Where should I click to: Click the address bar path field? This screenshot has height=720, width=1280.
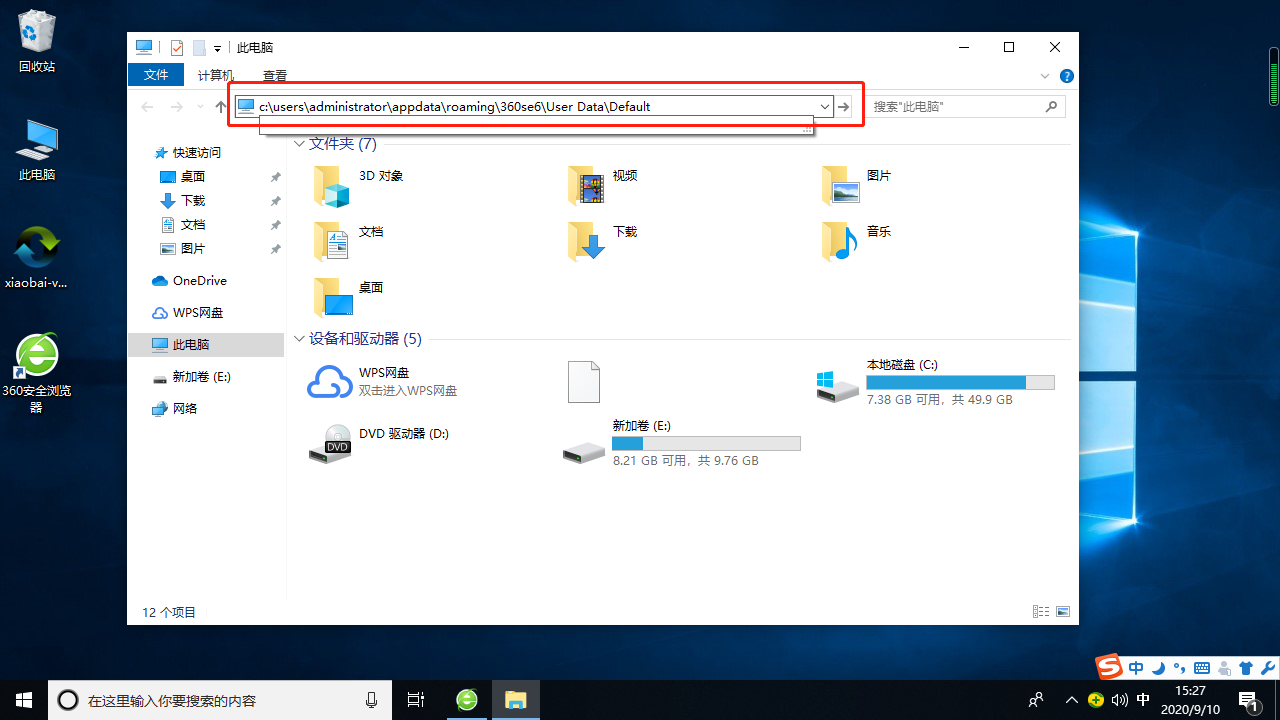pos(536,106)
